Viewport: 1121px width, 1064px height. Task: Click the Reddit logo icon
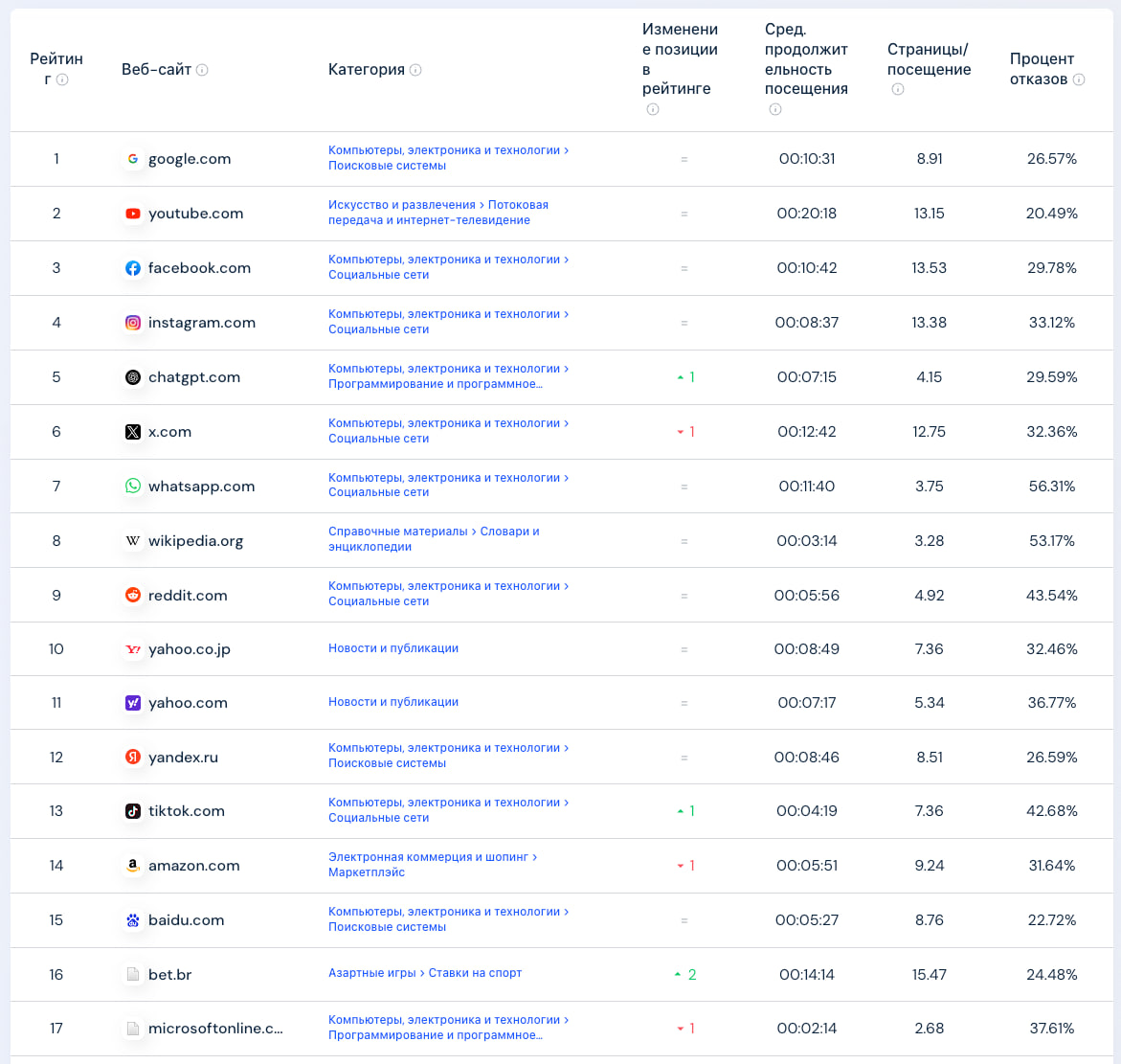point(133,596)
